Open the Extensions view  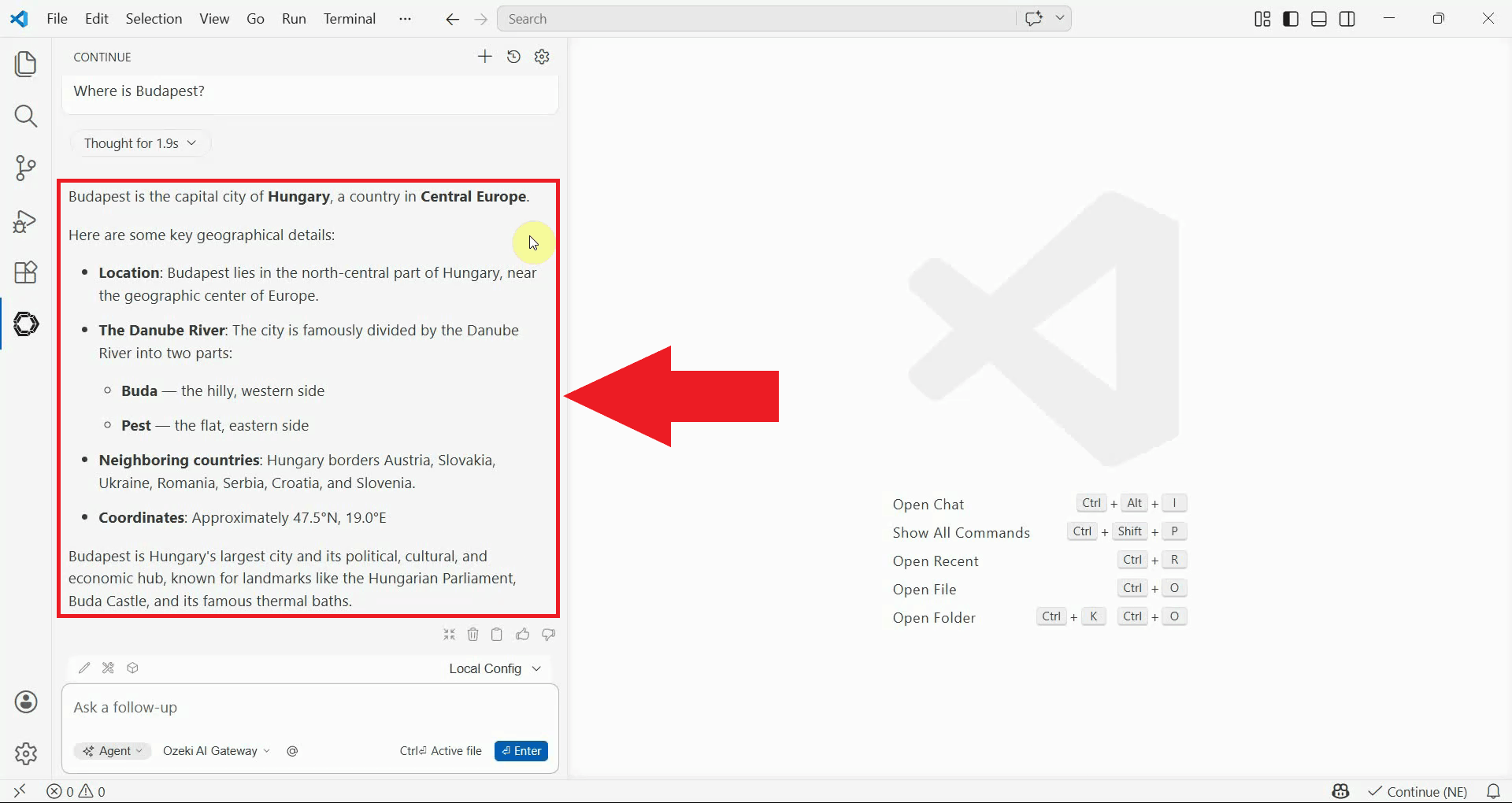click(26, 272)
